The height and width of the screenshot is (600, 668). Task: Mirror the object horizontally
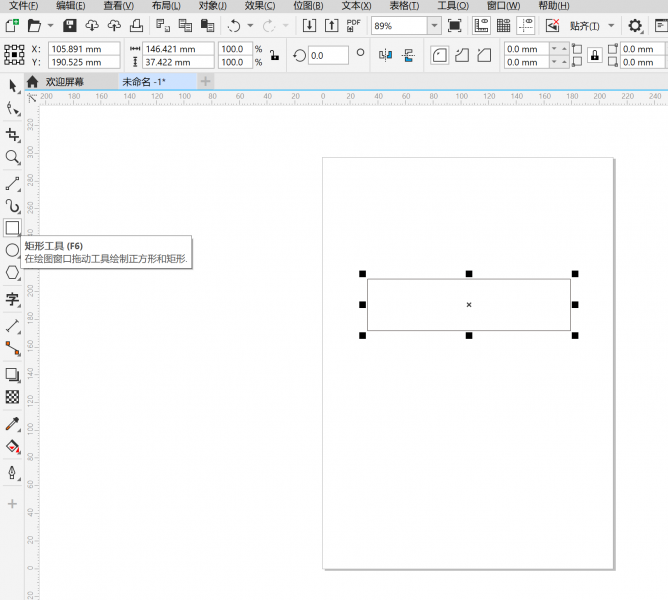386,55
